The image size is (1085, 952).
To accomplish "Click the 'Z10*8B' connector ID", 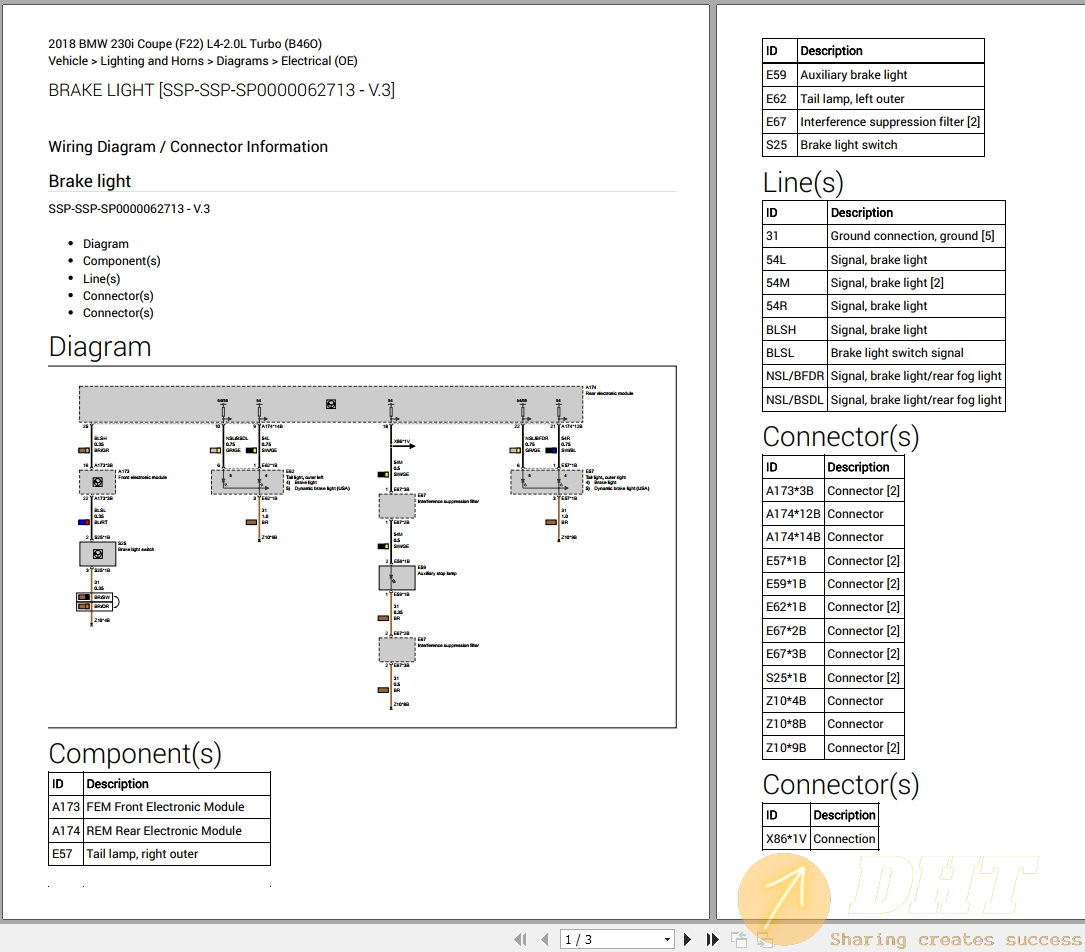I will pyautogui.click(x=793, y=724).
